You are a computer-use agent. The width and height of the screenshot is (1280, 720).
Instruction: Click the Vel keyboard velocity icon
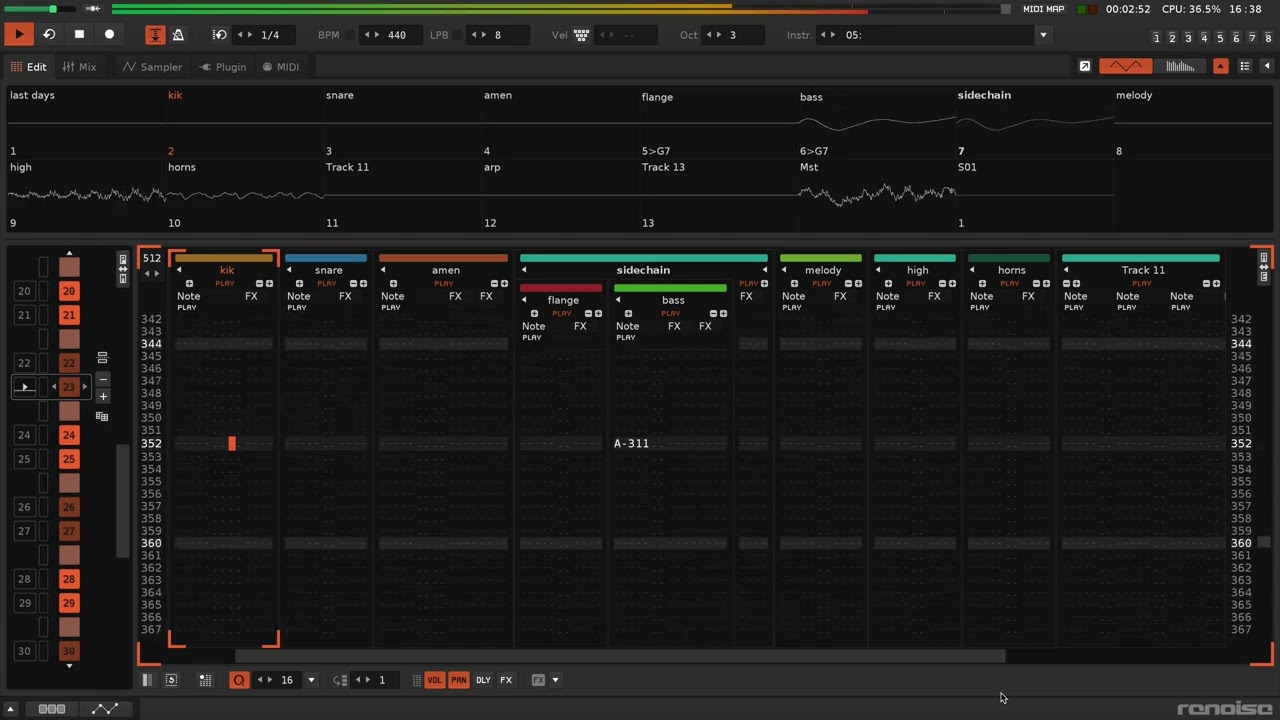pos(581,35)
